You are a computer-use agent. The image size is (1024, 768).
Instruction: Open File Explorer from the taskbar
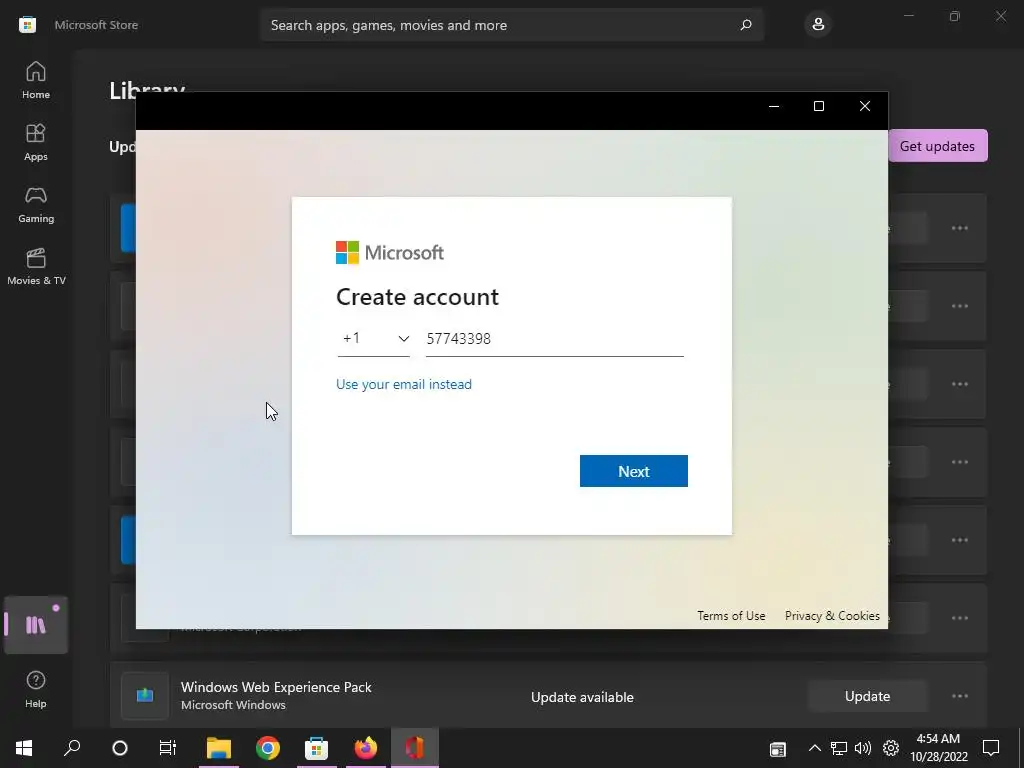click(x=219, y=748)
